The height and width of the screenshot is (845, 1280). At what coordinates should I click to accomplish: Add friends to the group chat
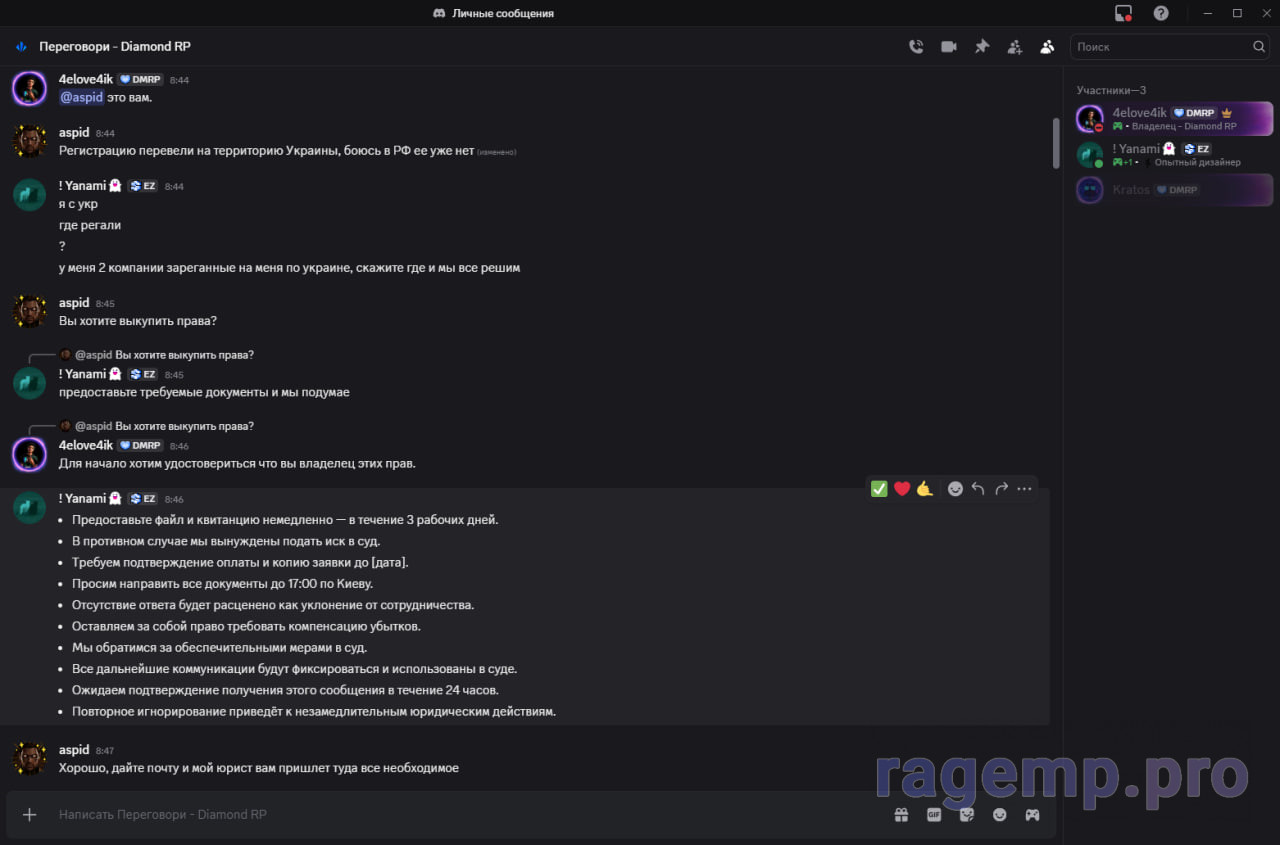(x=1015, y=47)
